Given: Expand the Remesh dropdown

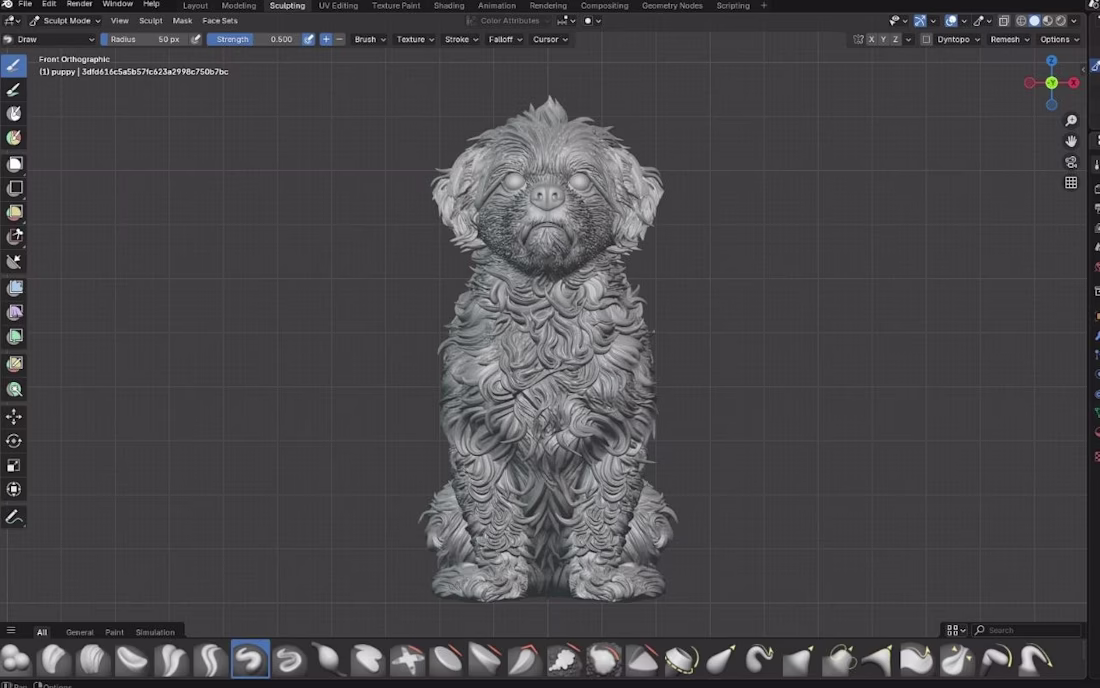Looking at the screenshot, I should [1010, 39].
